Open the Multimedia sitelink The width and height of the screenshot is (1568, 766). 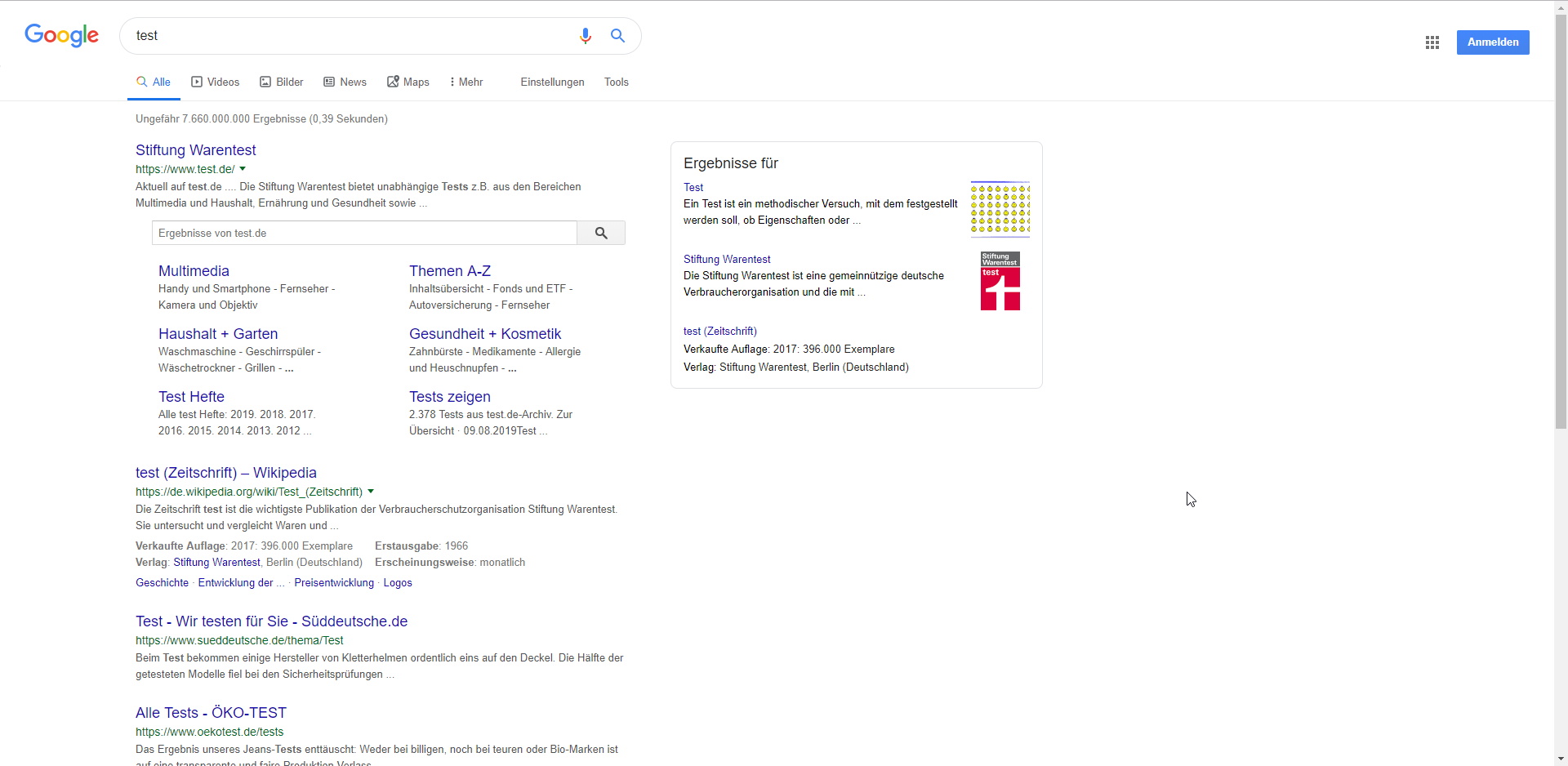[194, 271]
